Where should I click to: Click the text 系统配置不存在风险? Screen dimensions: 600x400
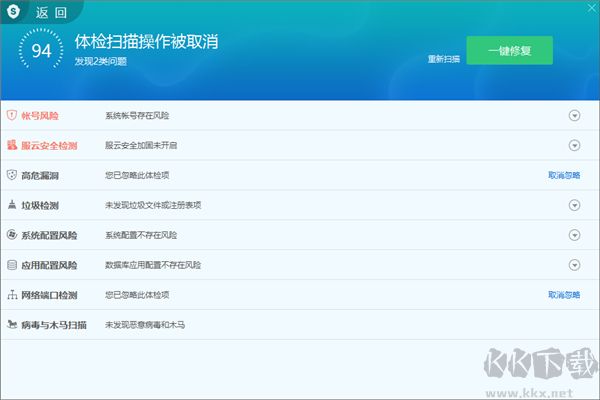[x=141, y=235]
